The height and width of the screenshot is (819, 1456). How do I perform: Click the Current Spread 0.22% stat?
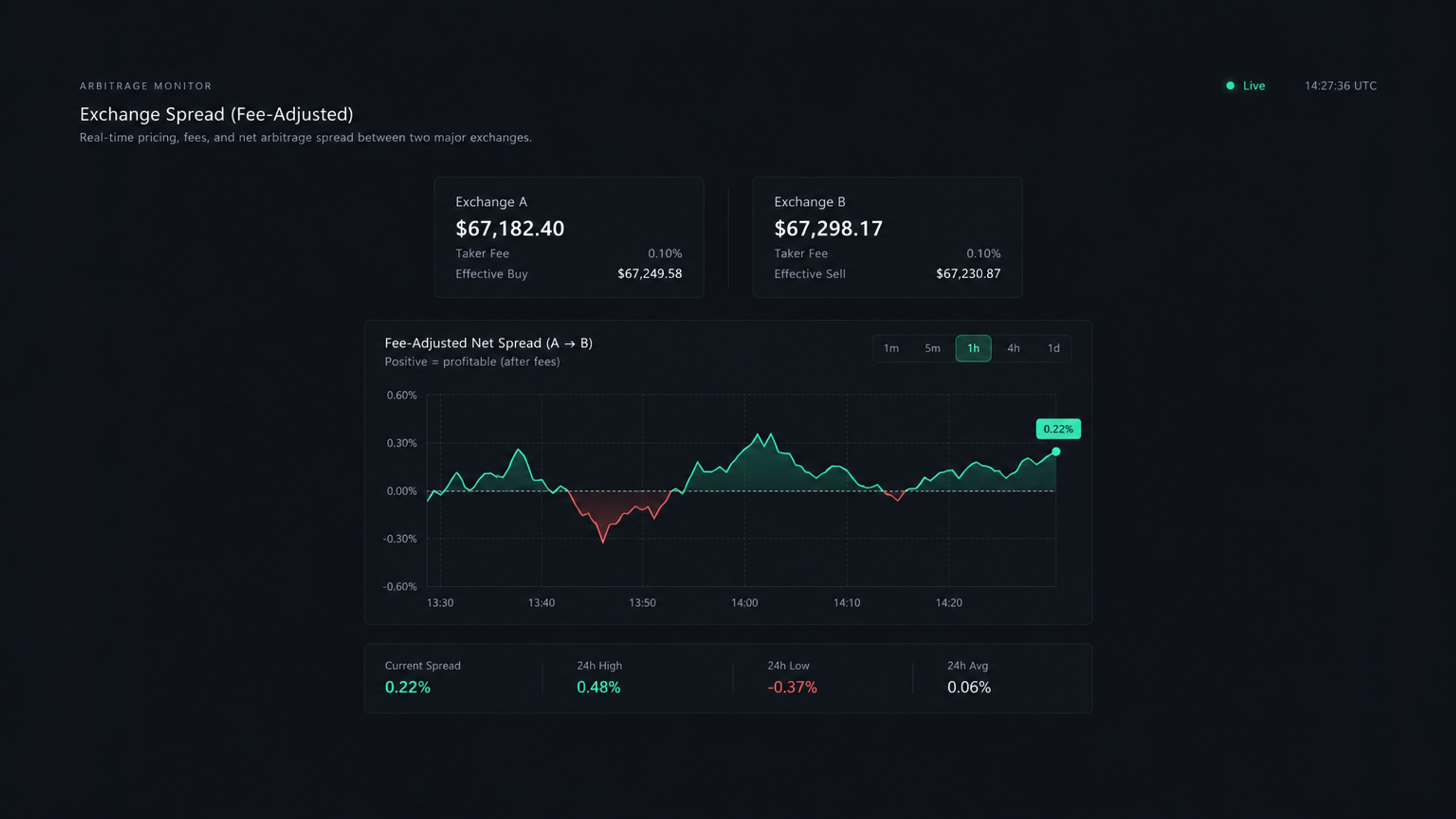407,687
